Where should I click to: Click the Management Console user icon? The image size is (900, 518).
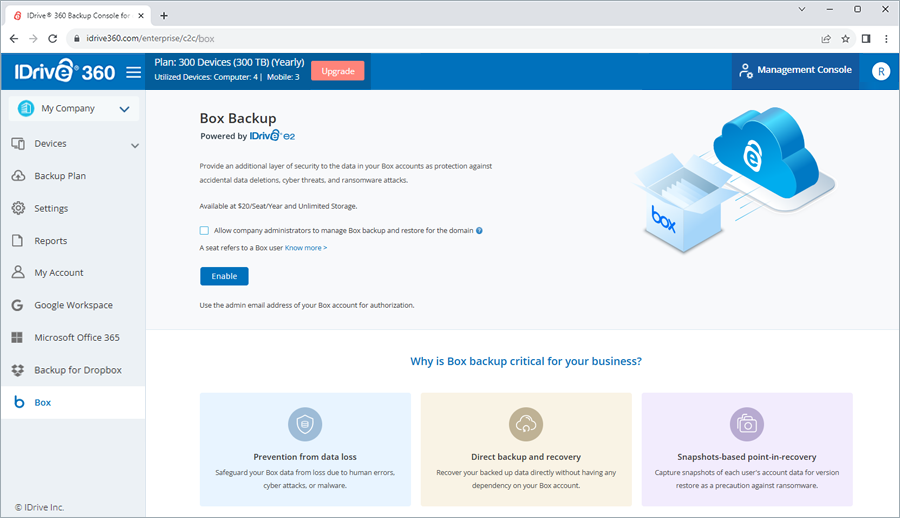coord(746,71)
